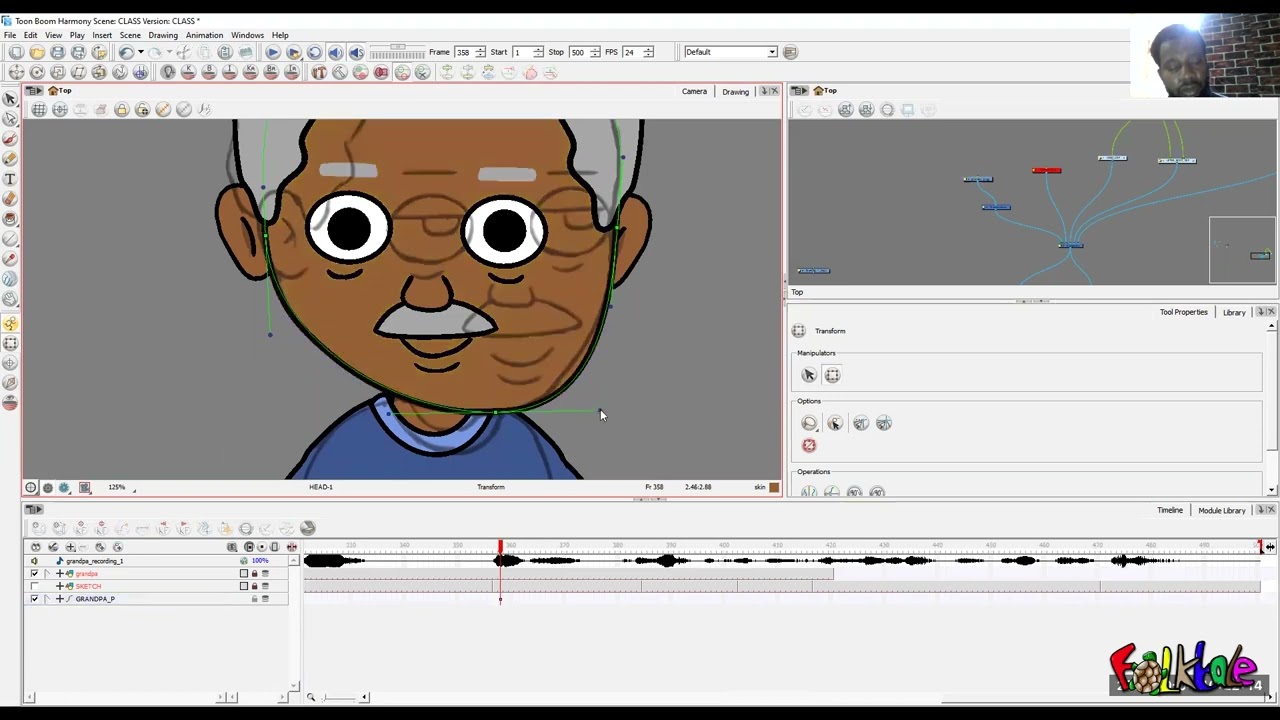
Task: Click the Open scene folder icon
Action: [37, 52]
